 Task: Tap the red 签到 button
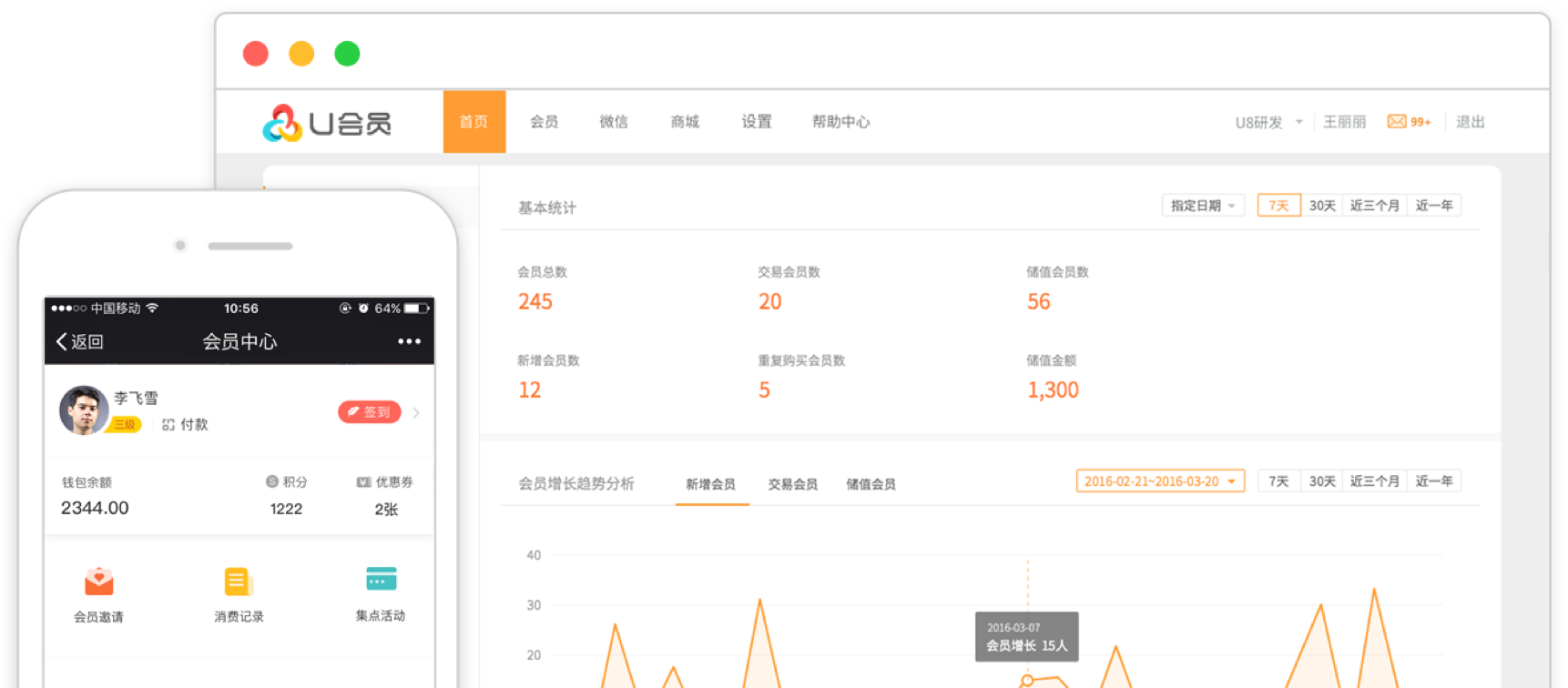[x=370, y=412]
